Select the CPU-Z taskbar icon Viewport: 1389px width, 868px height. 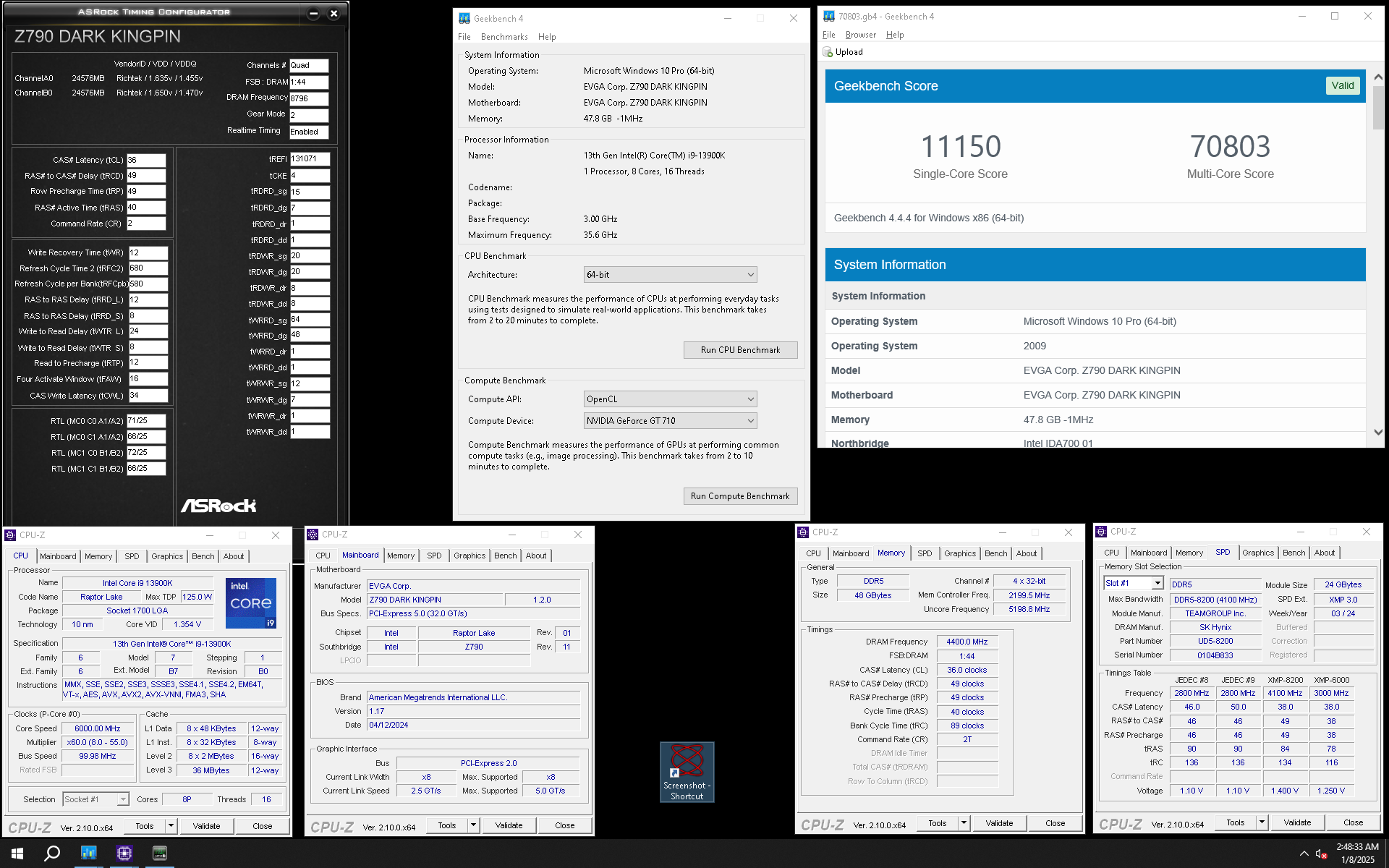coord(124,854)
